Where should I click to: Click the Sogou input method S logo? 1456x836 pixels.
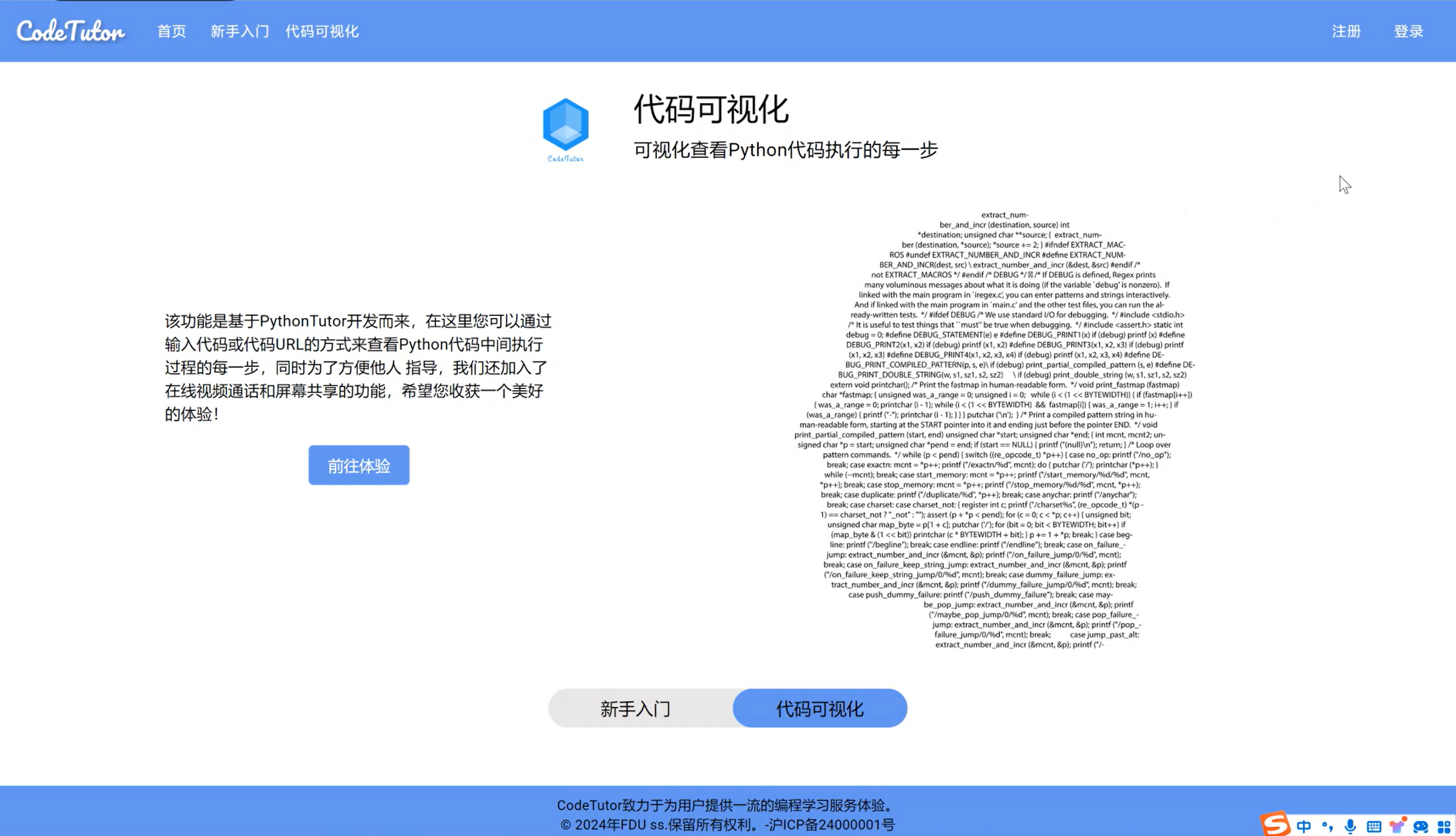click(1275, 824)
